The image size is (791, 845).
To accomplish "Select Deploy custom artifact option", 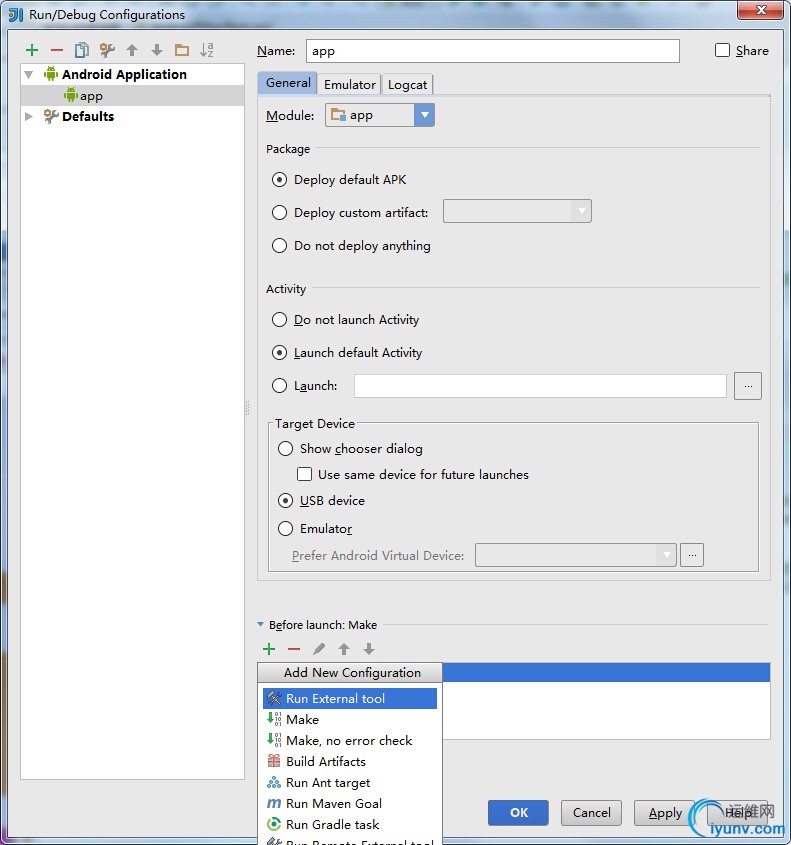I will 279,212.
